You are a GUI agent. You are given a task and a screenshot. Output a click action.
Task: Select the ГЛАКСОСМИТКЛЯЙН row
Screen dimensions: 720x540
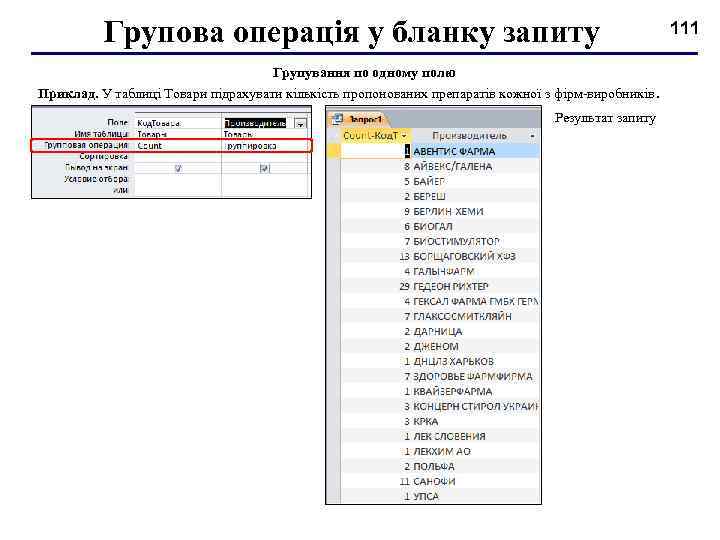[x=440, y=316]
